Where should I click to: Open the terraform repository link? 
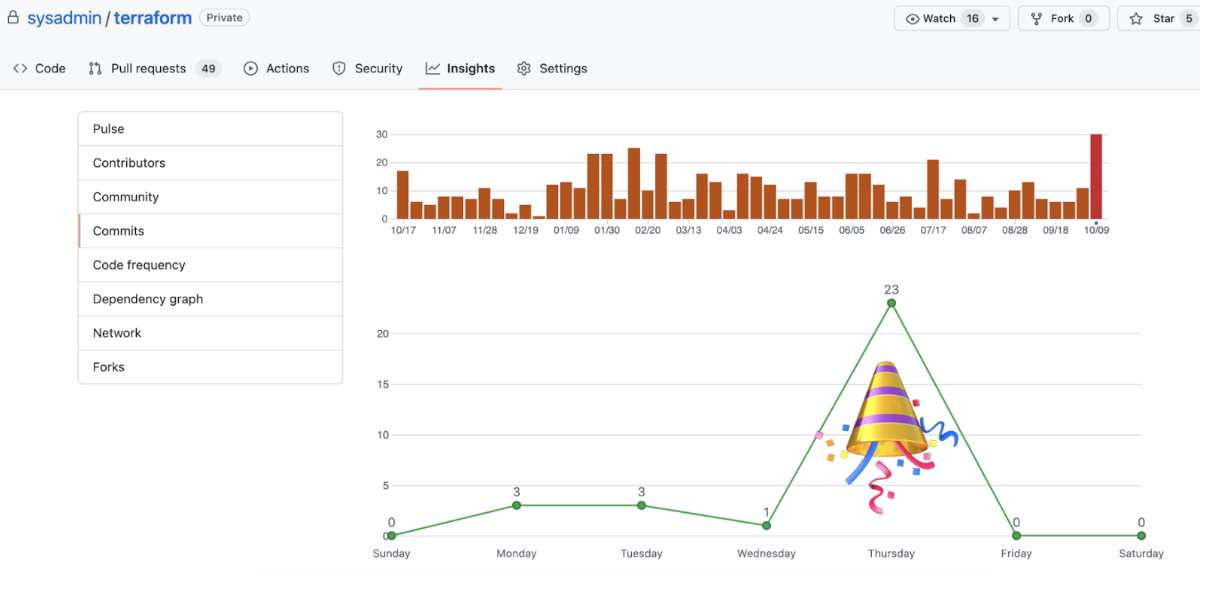point(152,18)
